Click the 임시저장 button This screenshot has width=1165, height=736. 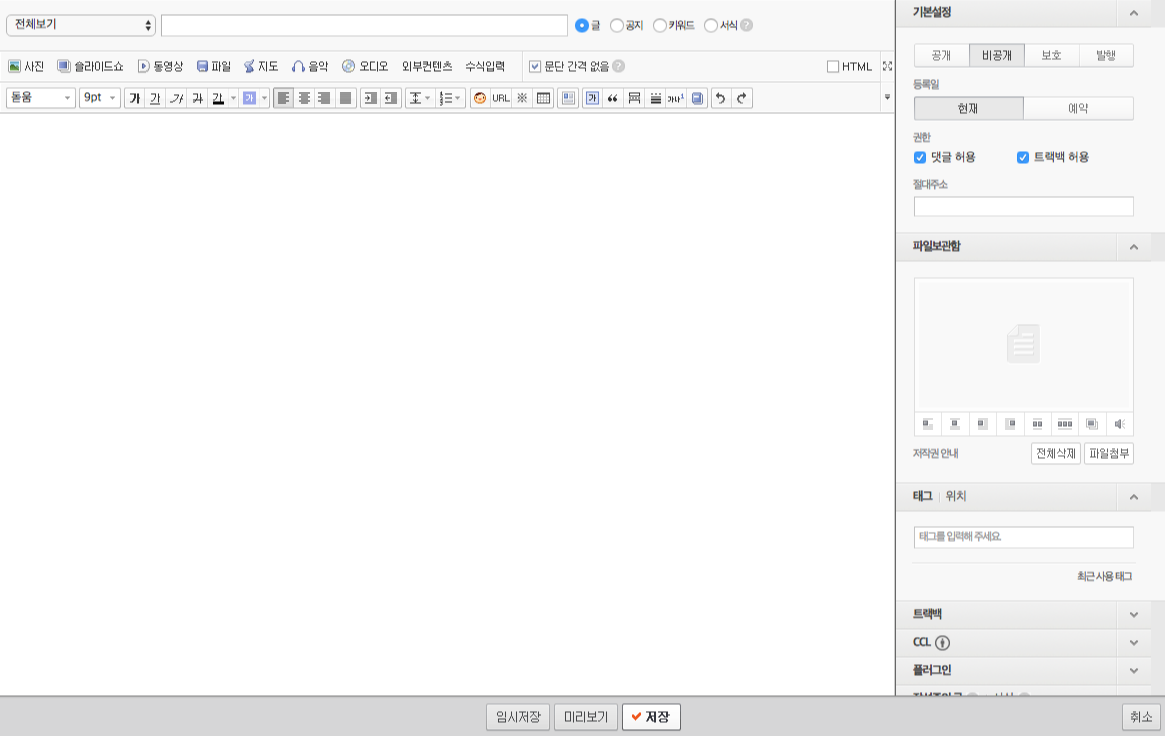pos(518,717)
